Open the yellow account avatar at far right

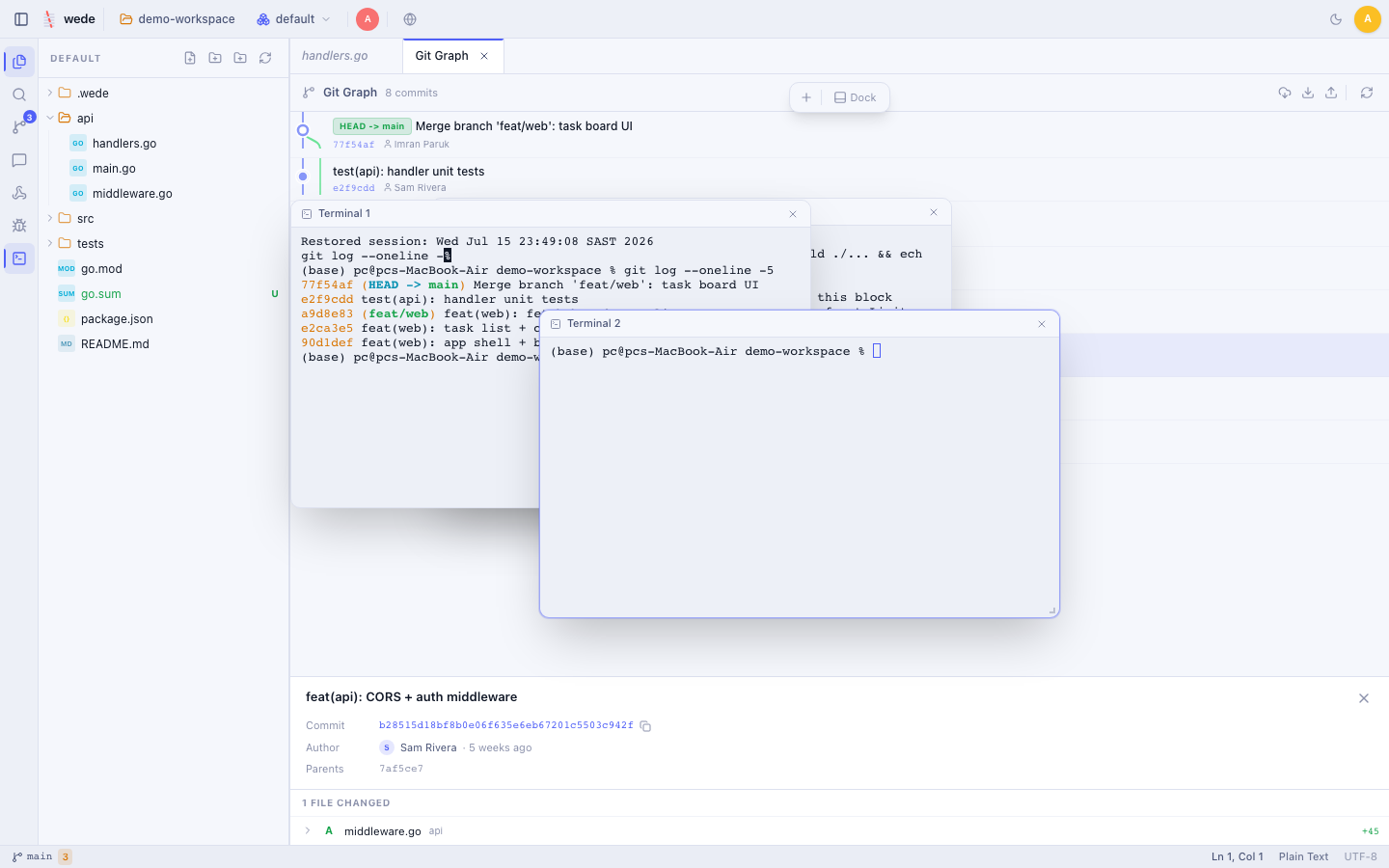(x=1367, y=19)
